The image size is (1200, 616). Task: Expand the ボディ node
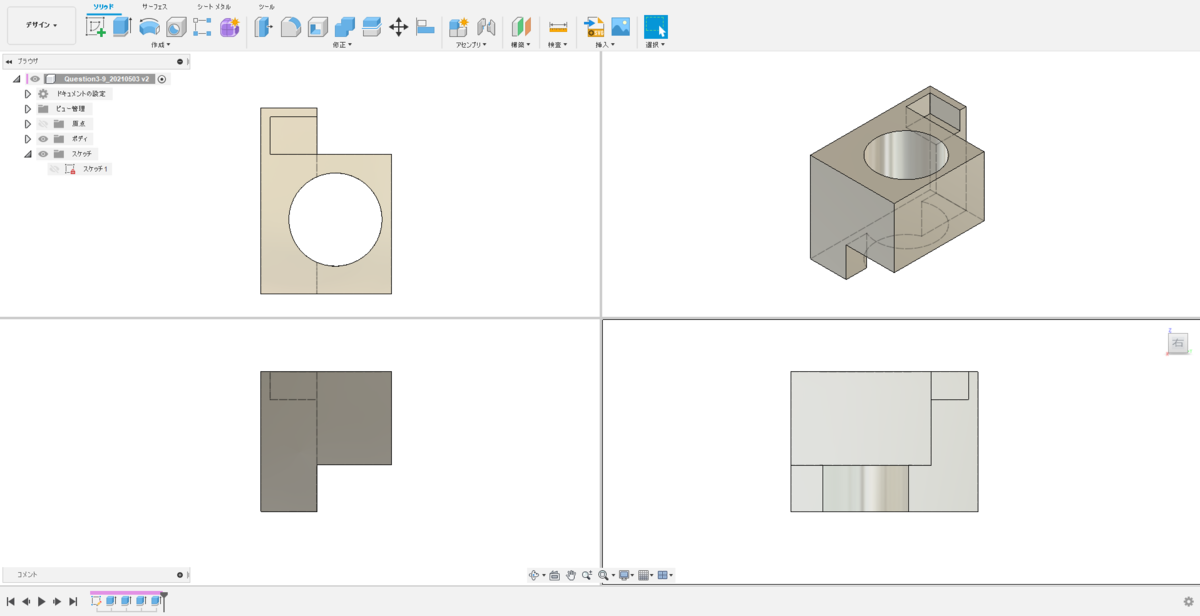[28, 139]
